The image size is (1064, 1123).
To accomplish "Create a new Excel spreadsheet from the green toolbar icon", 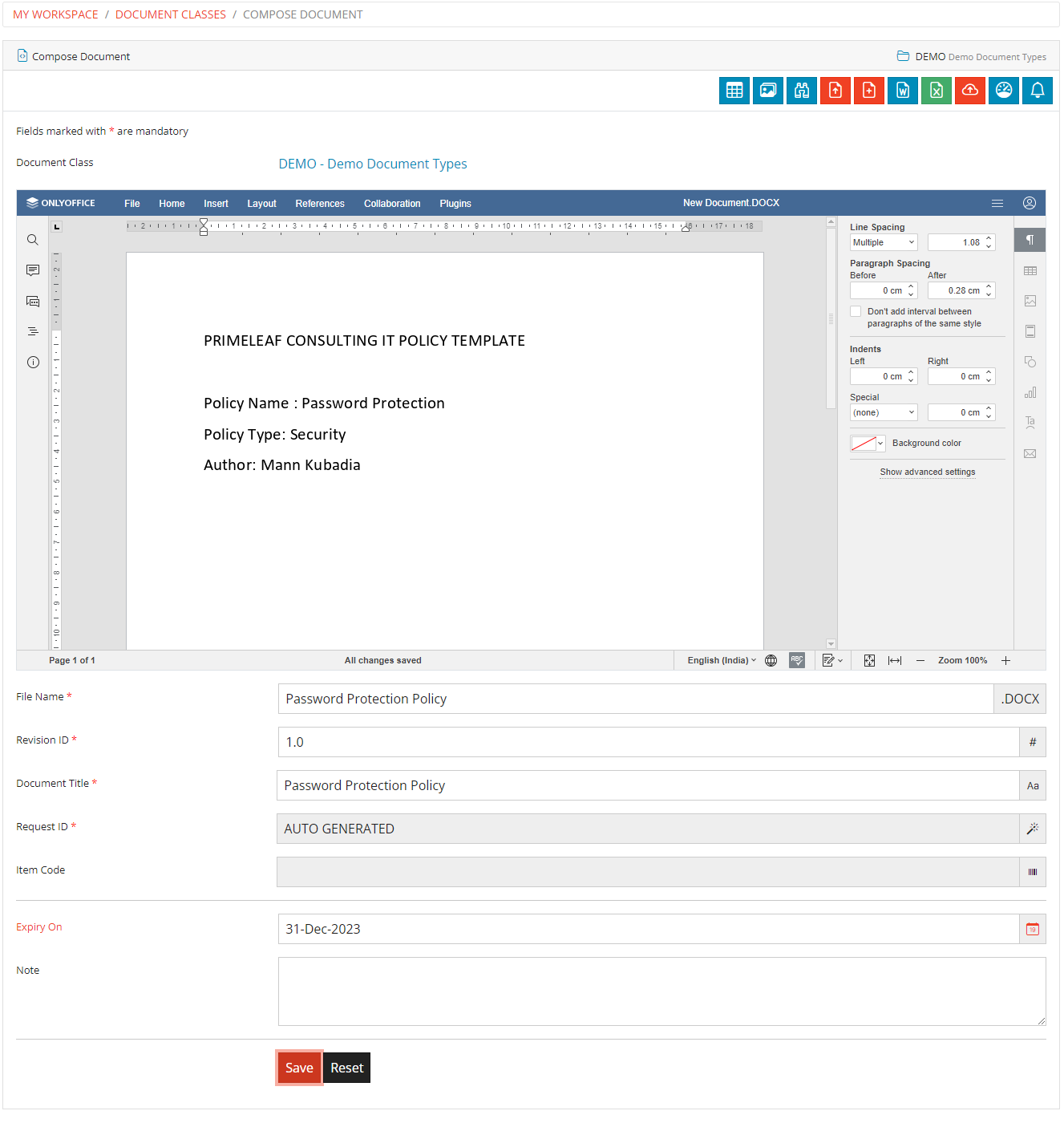I will [936, 91].
